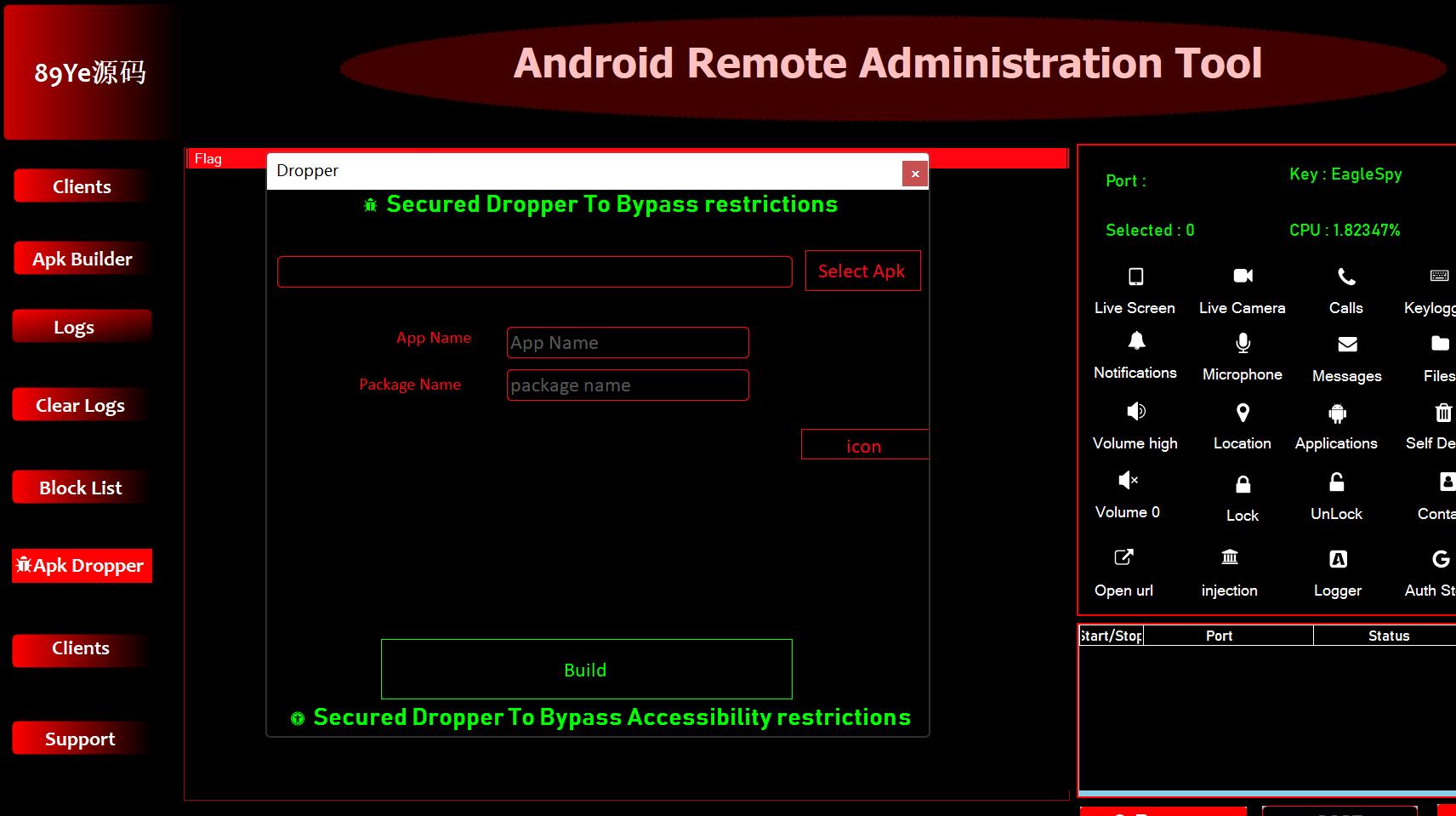Viewport: 1456px width, 816px height.
Task: Click the Volume high speaker icon
Action: (x=1135, y=412)
